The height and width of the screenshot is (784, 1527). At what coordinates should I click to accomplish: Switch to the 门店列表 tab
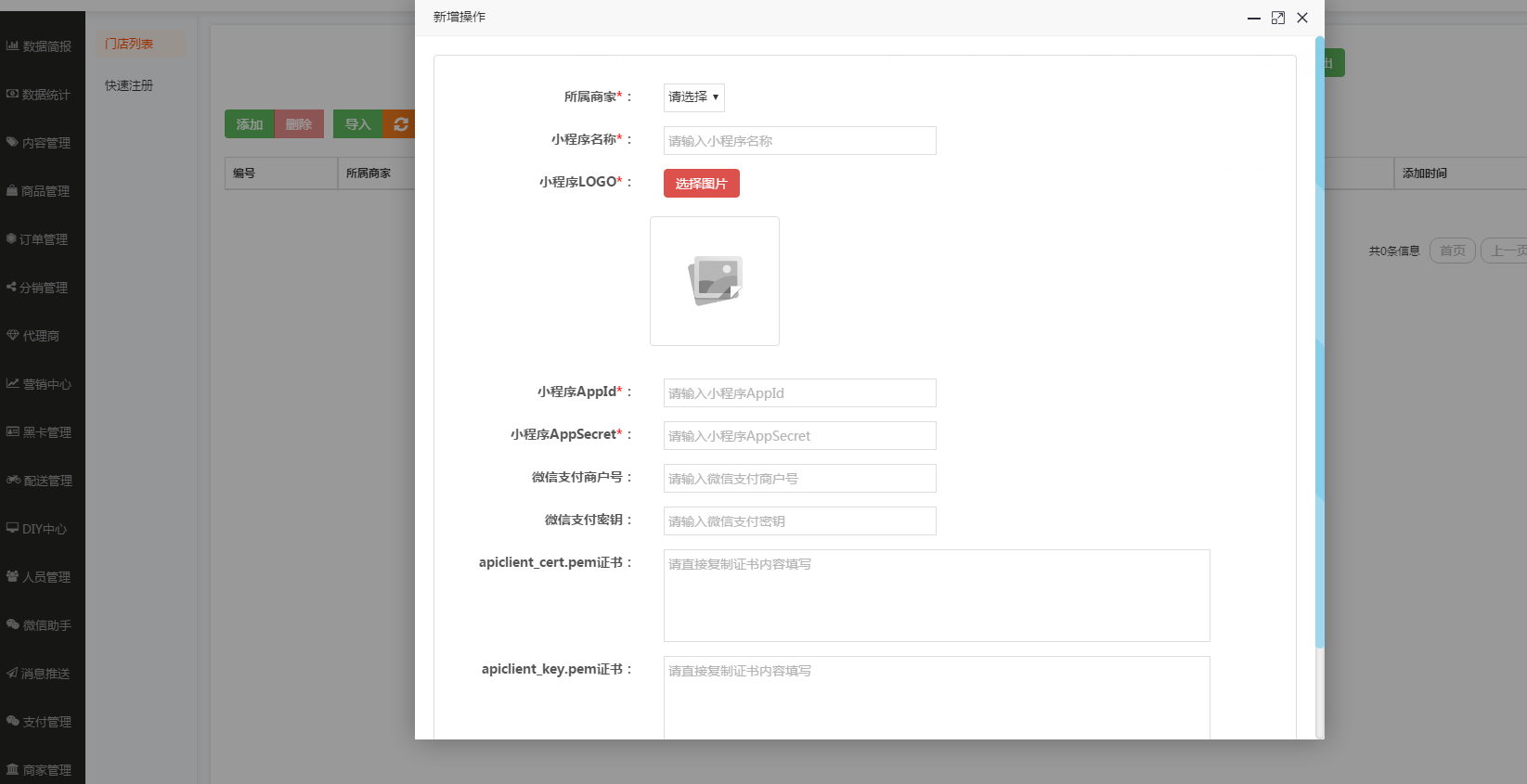click(x=129, y=44)
